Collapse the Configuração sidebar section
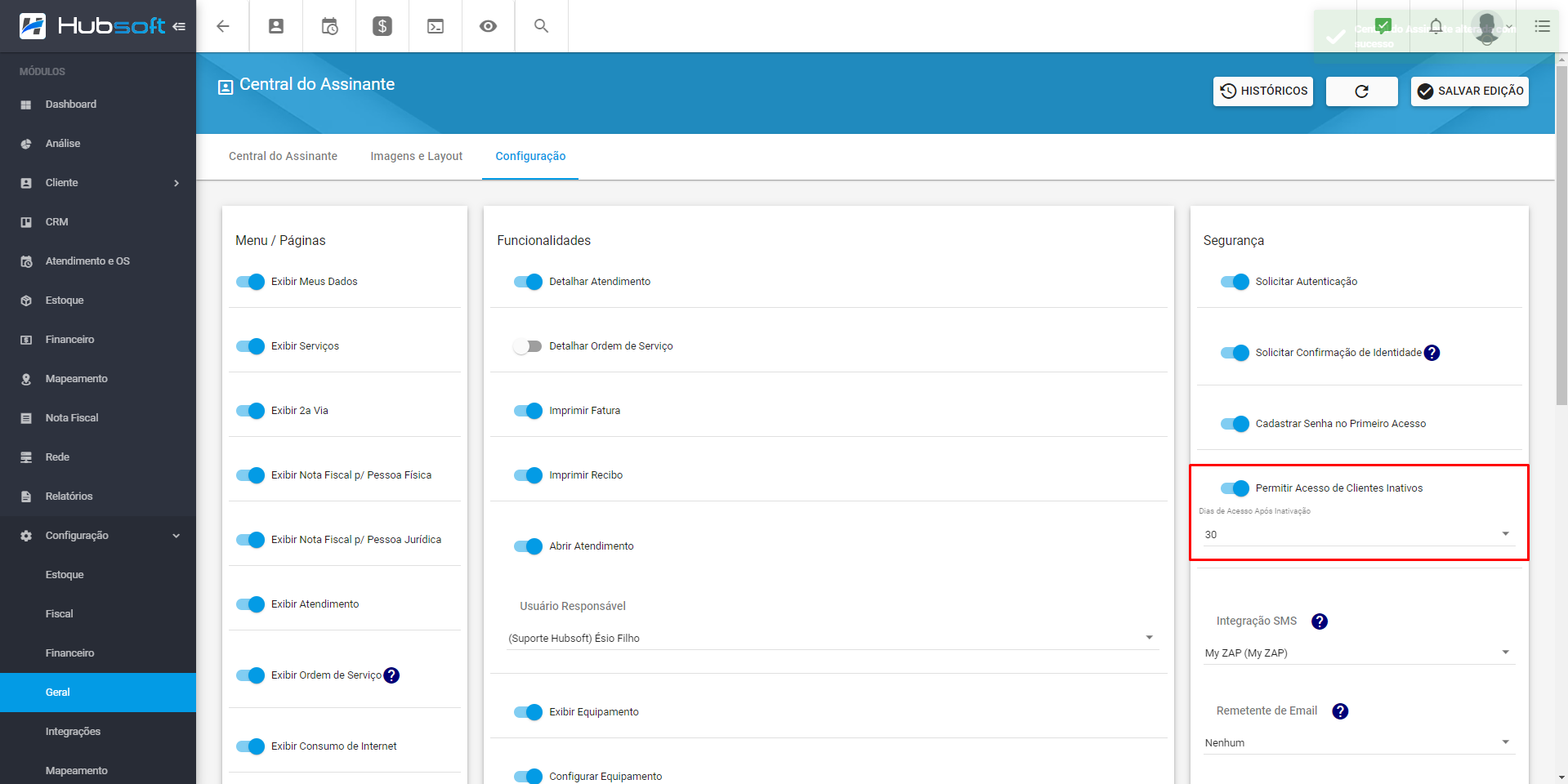The image size is (1568, 784). (x=98, y=536)
